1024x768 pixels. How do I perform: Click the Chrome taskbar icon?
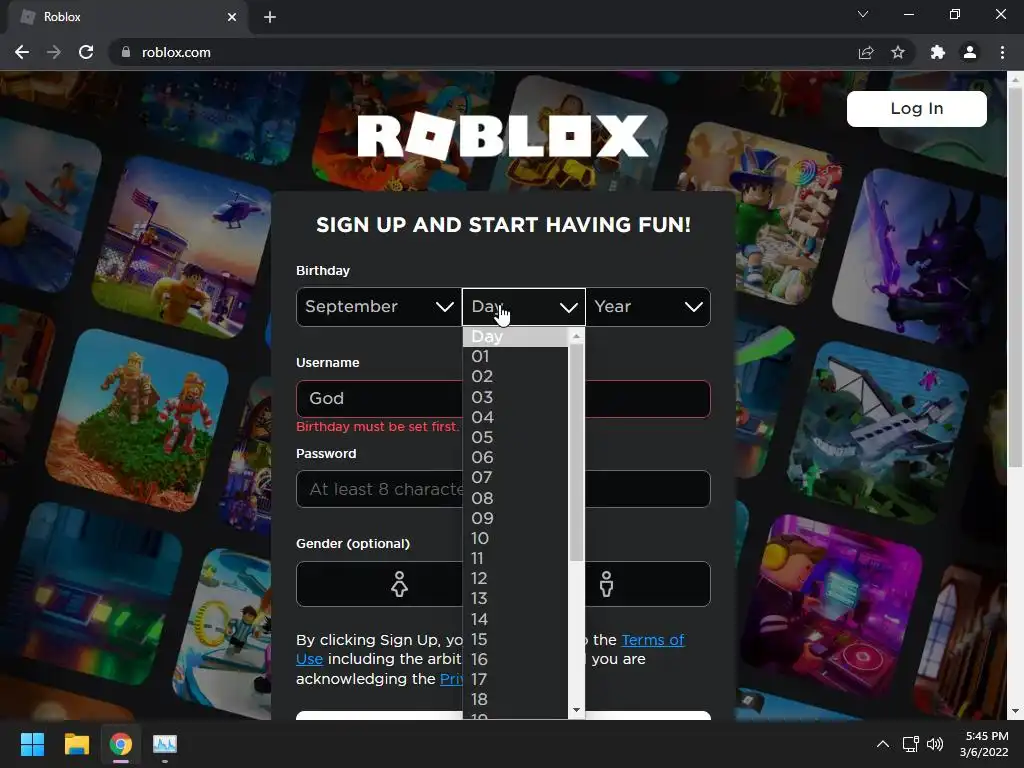[x=121, y=744]
